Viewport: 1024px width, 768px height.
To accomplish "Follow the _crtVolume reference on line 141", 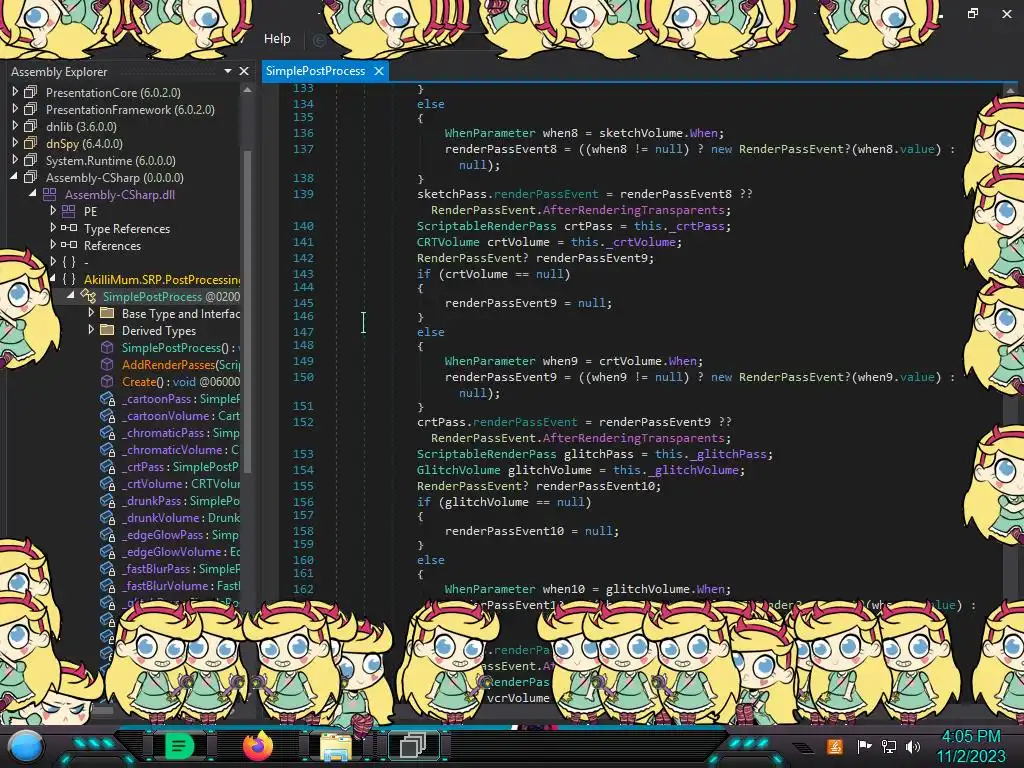I will click(641, 242).
